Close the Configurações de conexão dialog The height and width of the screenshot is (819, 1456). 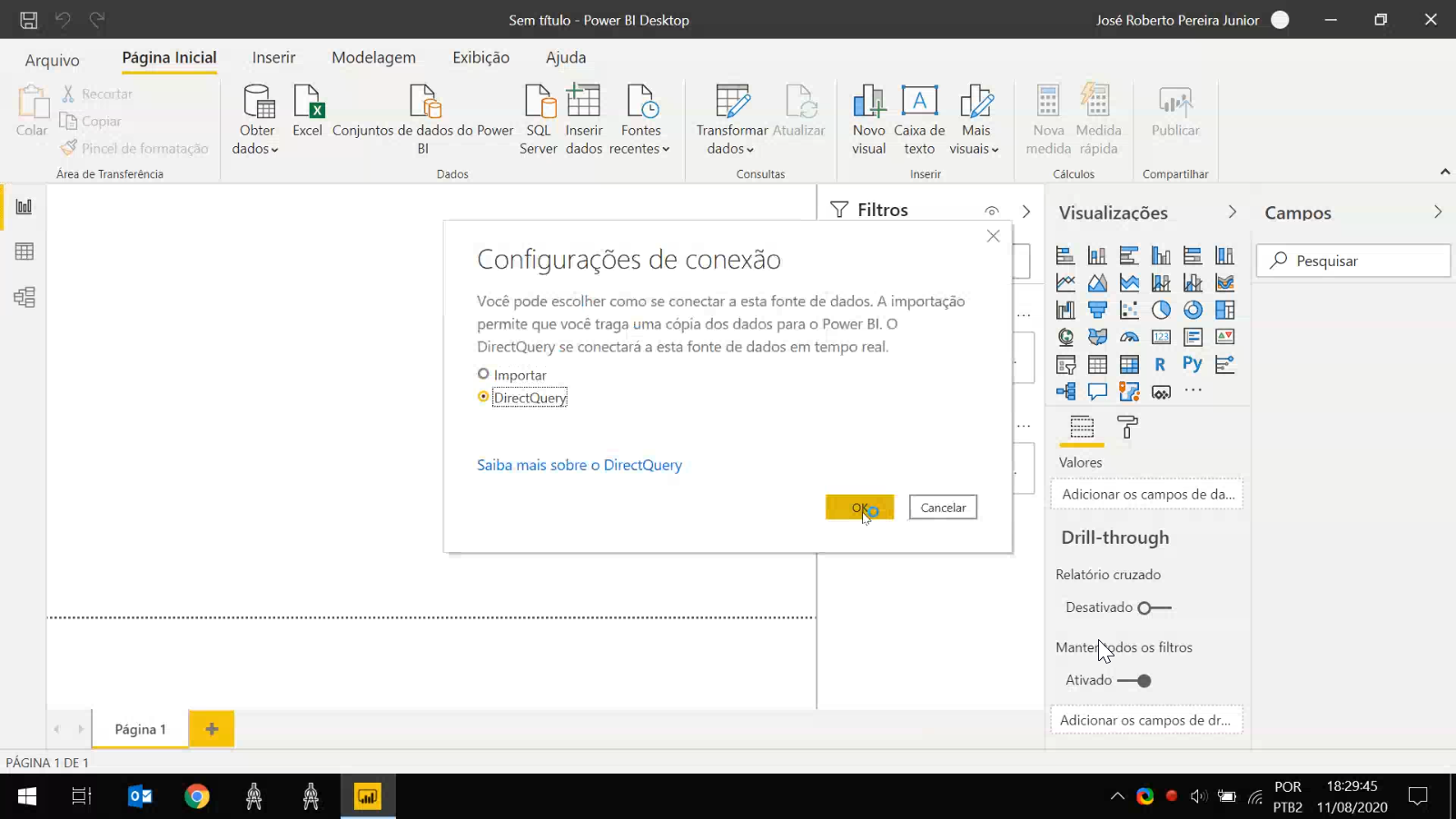click(993, 236)
